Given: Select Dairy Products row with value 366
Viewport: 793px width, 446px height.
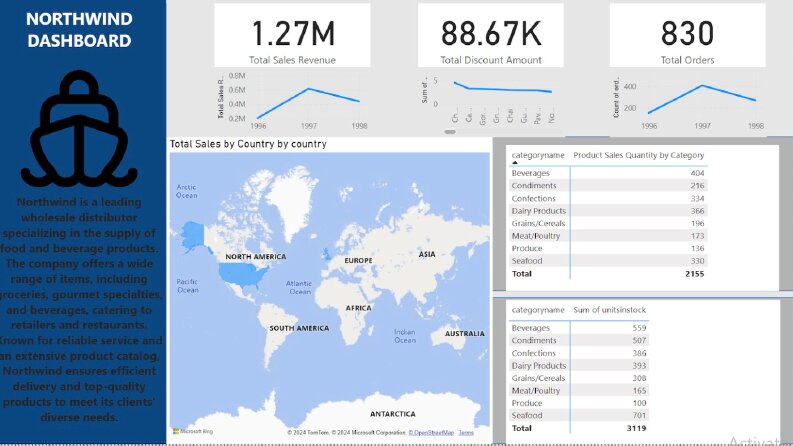Looking at the screenshot, I should pos(607,211).
